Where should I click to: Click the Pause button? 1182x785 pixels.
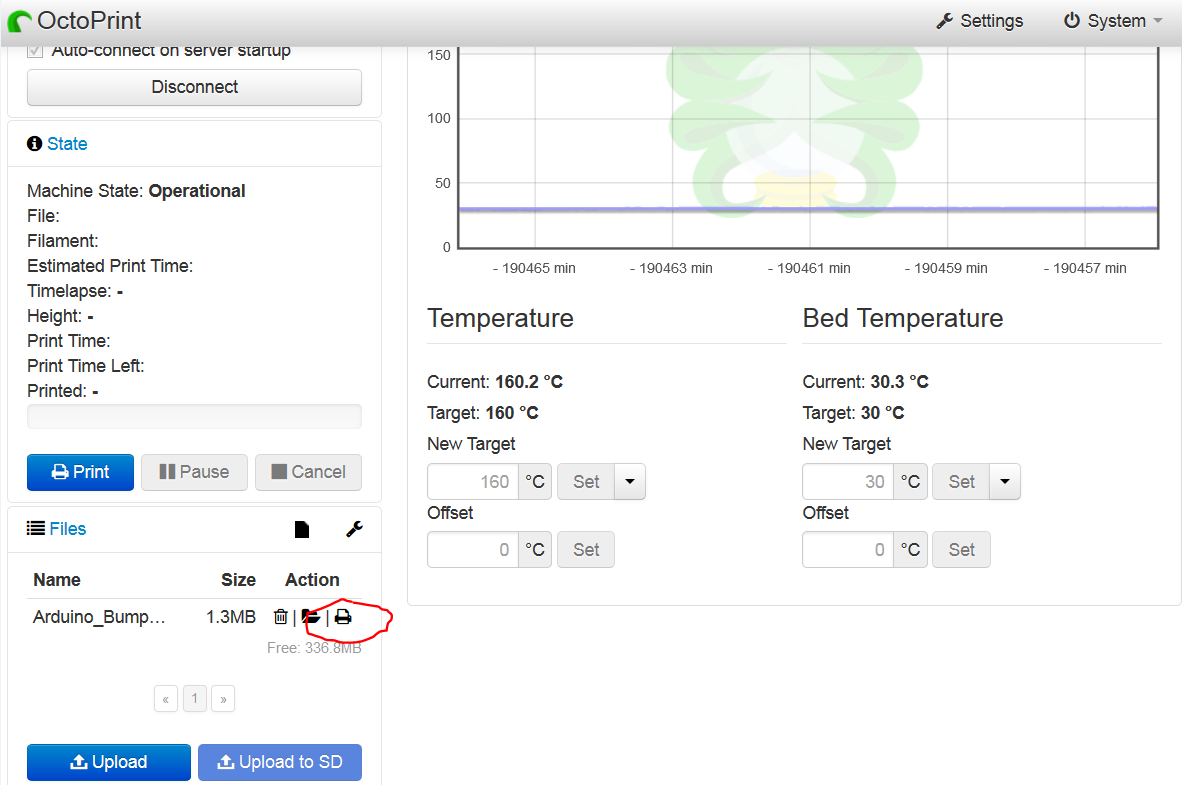(x=194, y=472)
